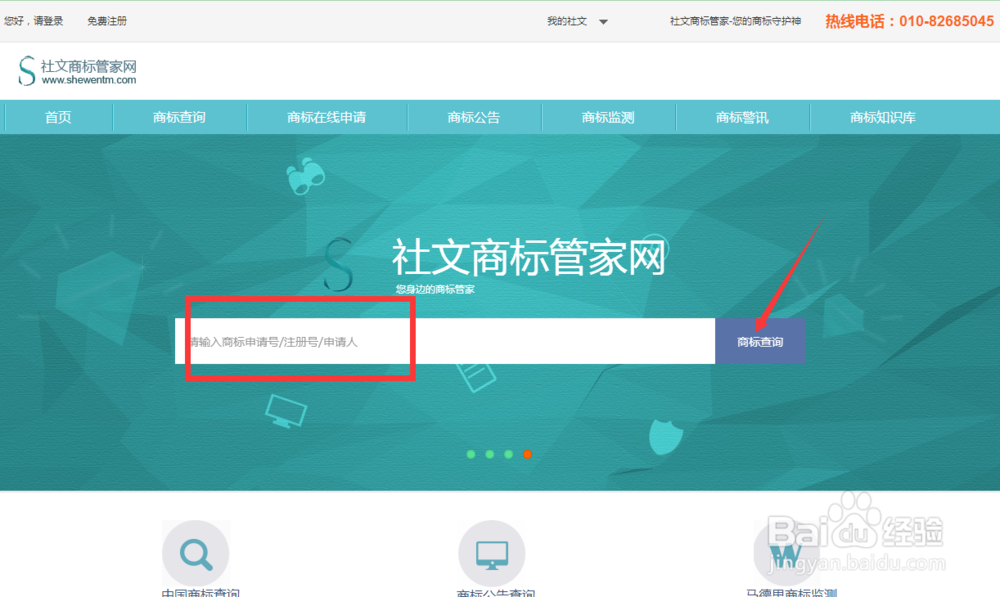Click the 免费注册 register link
Screen dimensions: 1000x597
tap(107, 21)
